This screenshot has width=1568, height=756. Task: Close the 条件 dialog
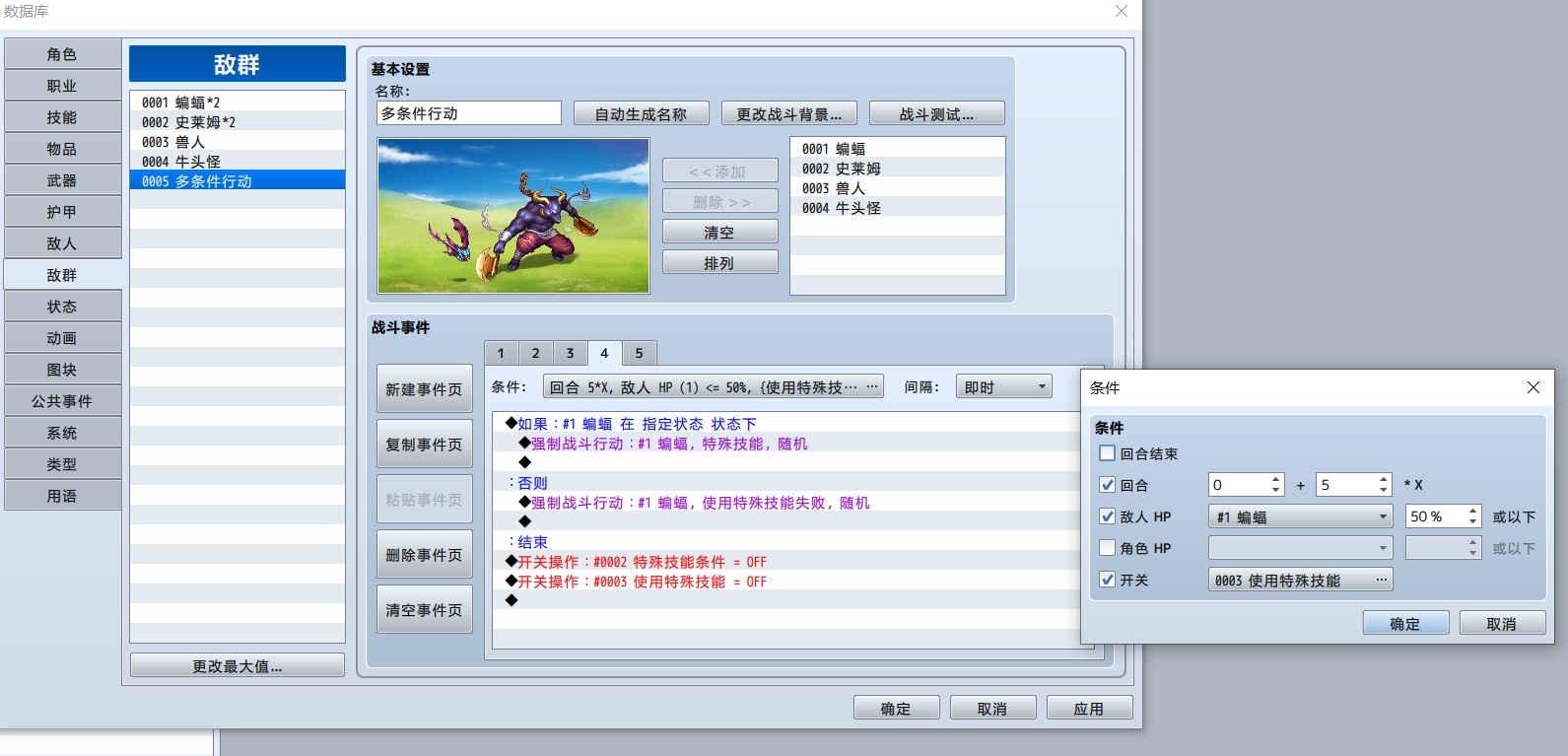pyautogui.click(x=1533, y=387)
